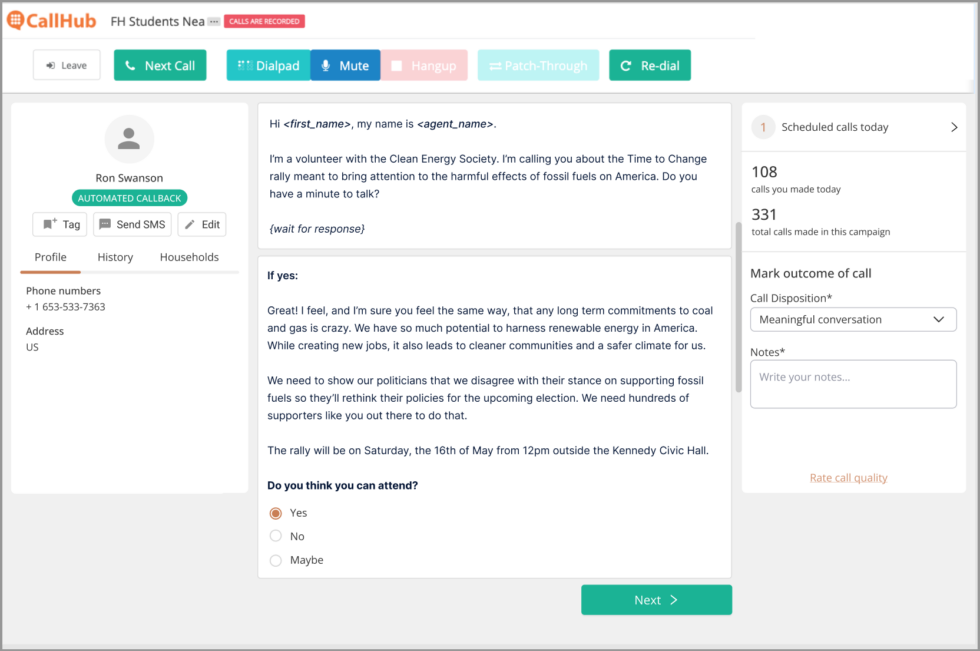Select Maybe for attending the rally

276,560
